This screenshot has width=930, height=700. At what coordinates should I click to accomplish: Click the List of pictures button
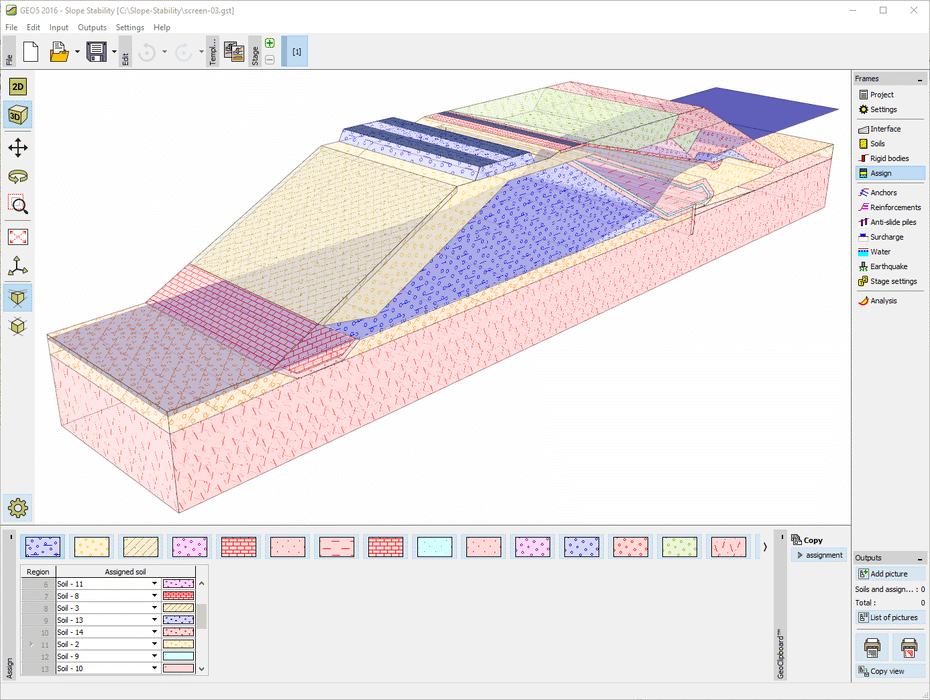pyautogui.click(x=889, y=617)
